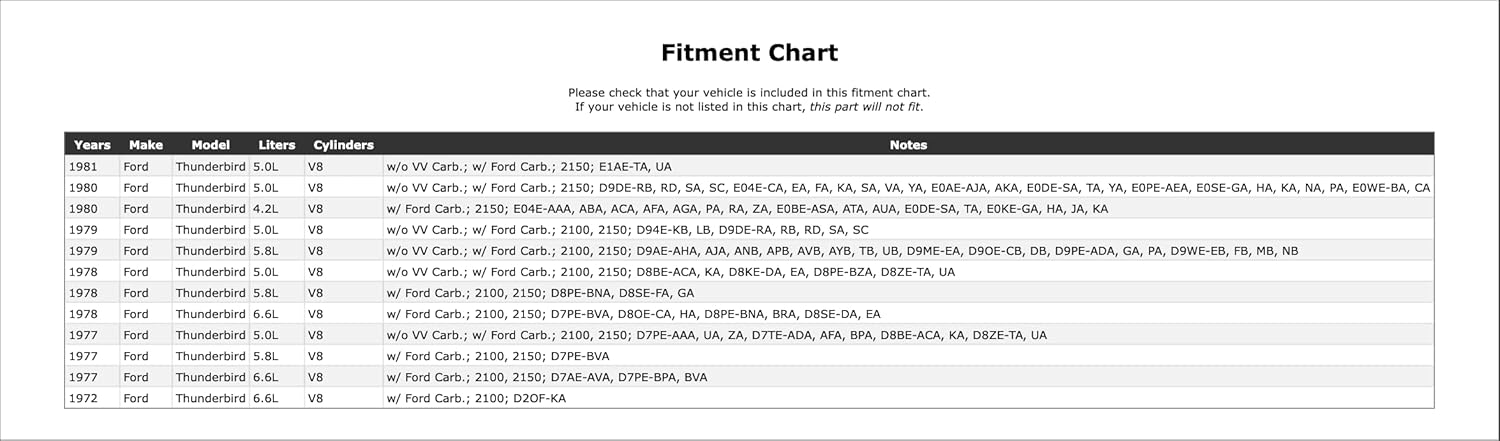1500x441 pixels.
Task: Click notes cell containing D9AE-AHA
Action: click(842, 251)
